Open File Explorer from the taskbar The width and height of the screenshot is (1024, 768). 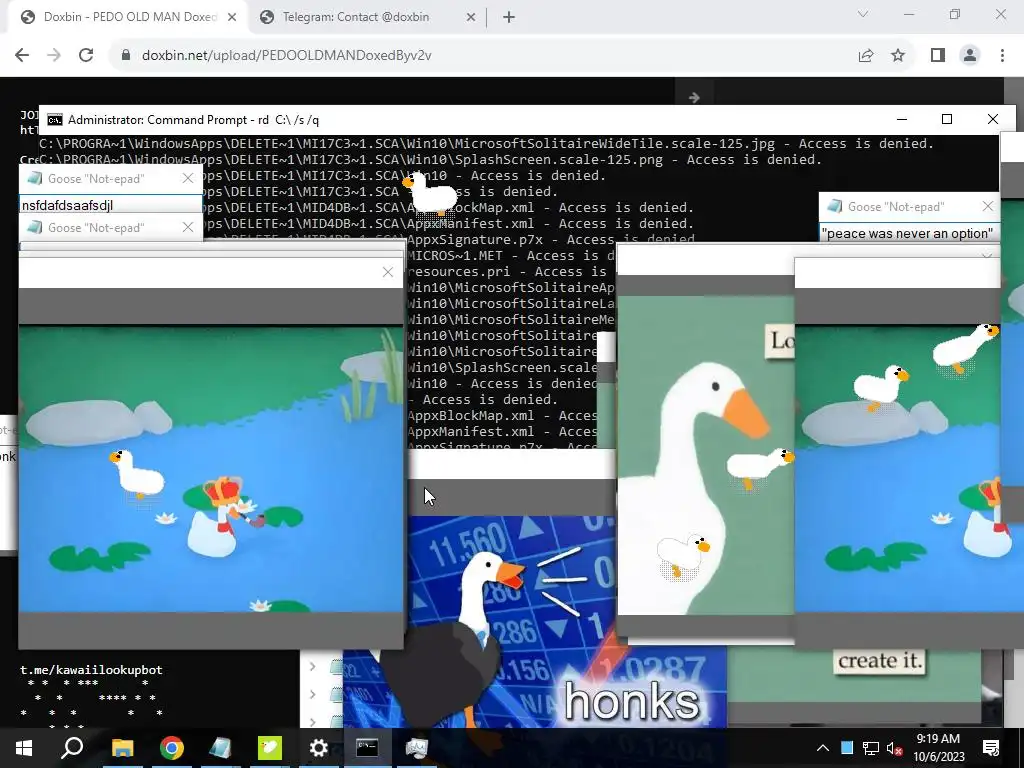[122, 747]
